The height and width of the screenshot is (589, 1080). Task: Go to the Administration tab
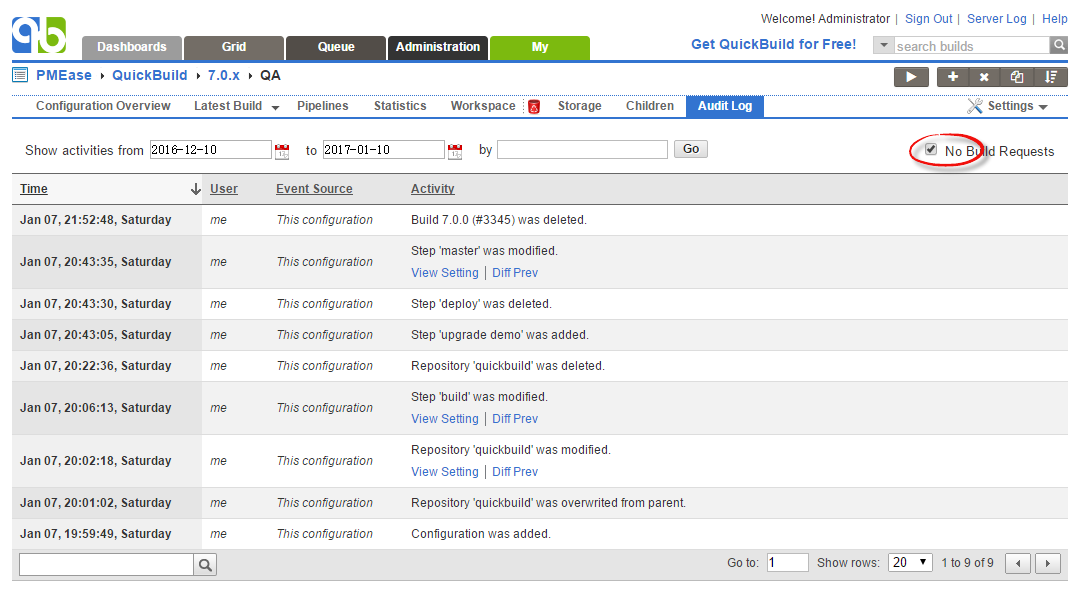click(438, 48)
